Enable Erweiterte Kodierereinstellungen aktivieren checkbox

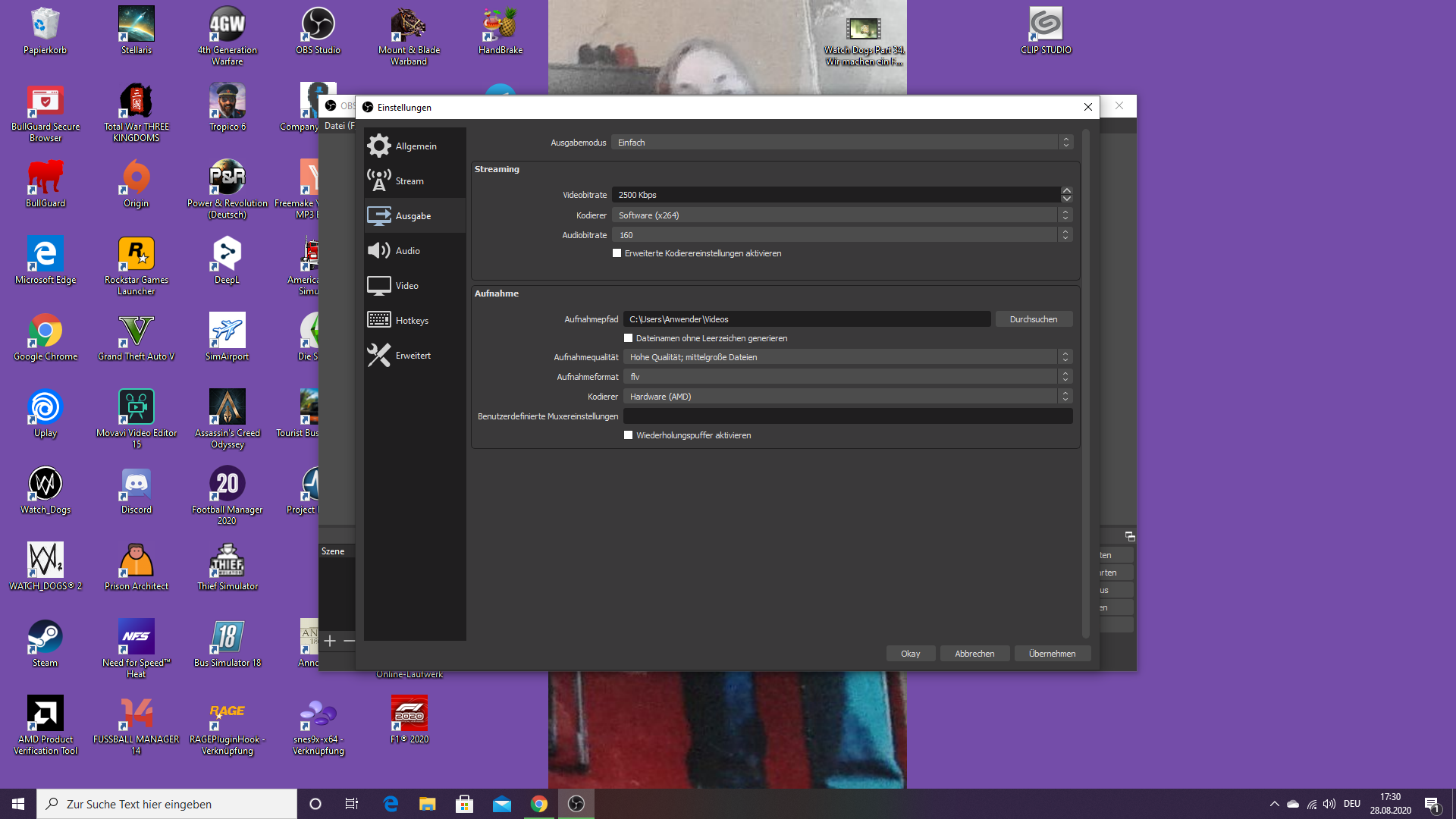[617, 253]
